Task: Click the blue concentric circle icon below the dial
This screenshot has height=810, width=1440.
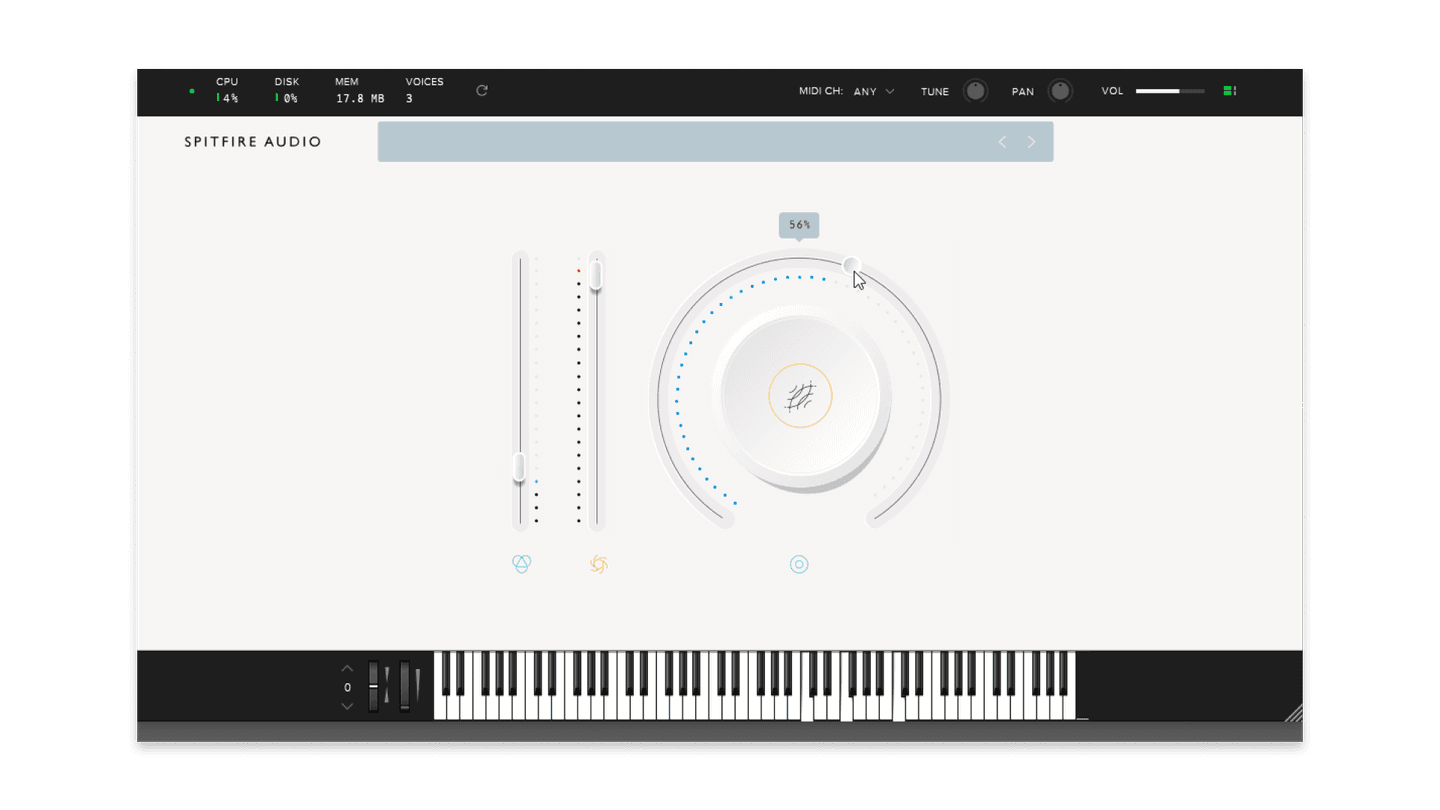Action: point(799,564)
